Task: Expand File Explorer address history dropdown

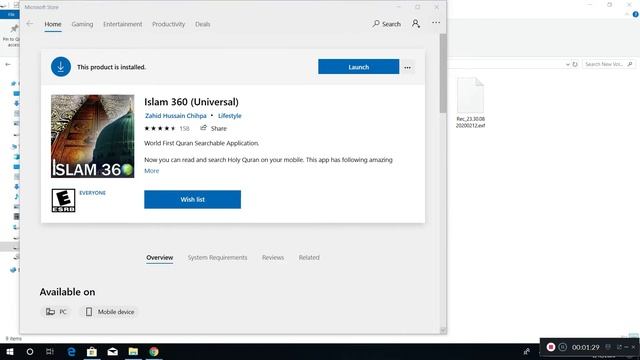Action: (x=567, y=64)
